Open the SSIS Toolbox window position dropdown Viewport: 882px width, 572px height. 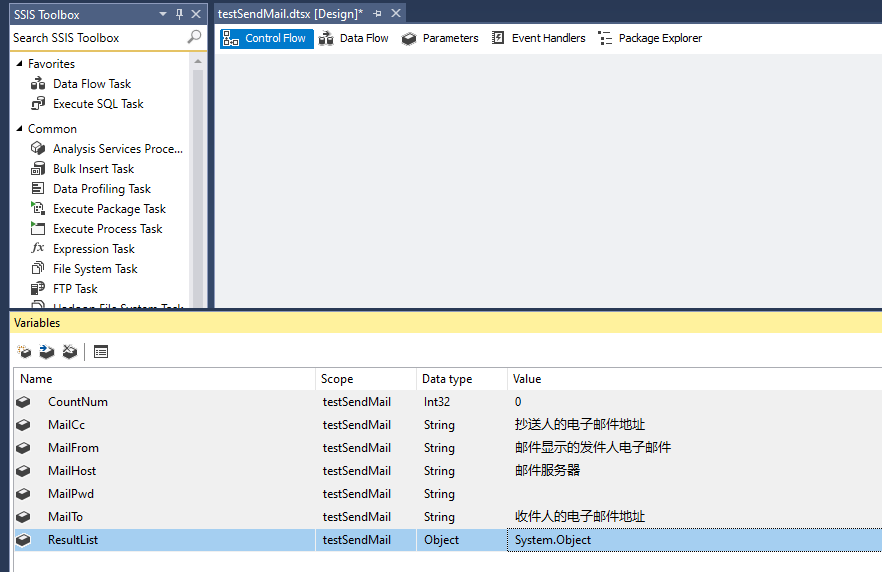(x=163, y=14)
